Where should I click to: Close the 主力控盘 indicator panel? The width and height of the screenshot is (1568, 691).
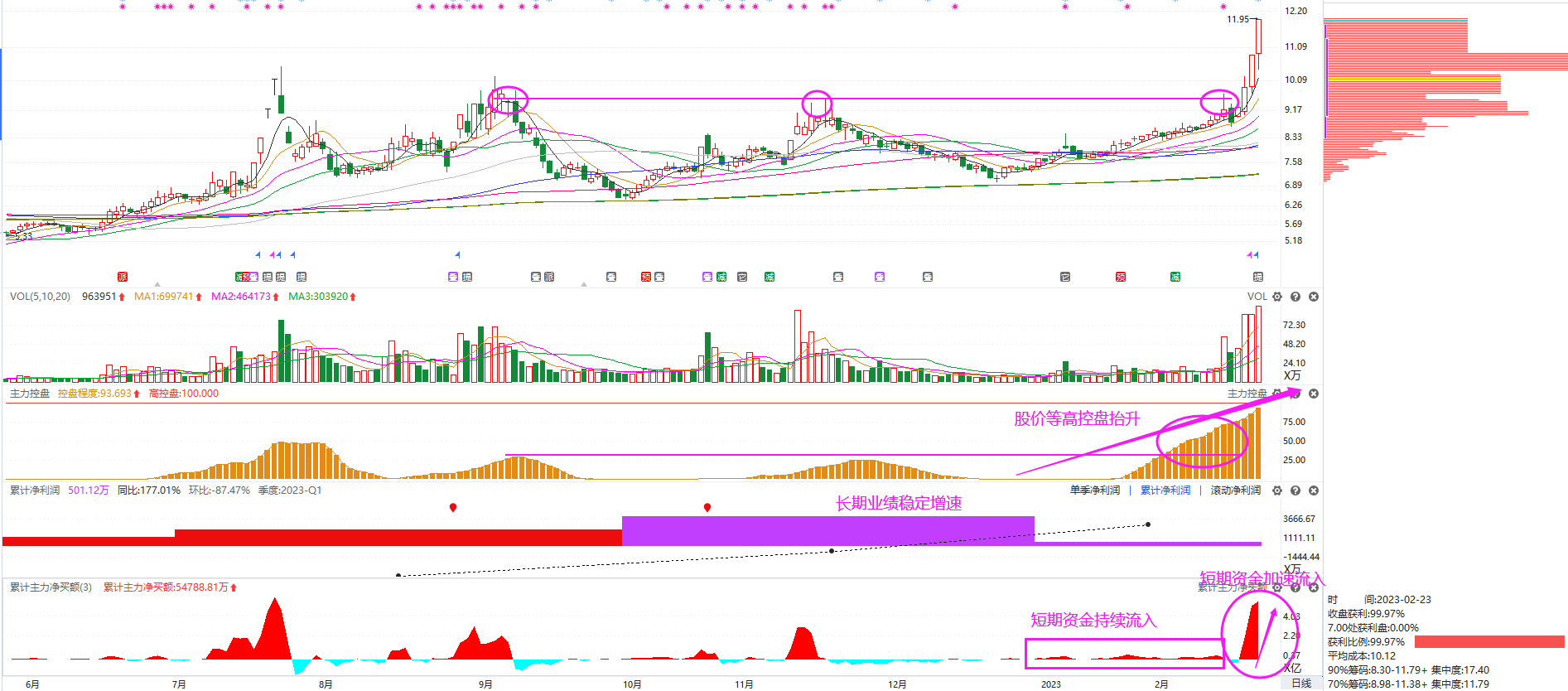[1314, 394]
